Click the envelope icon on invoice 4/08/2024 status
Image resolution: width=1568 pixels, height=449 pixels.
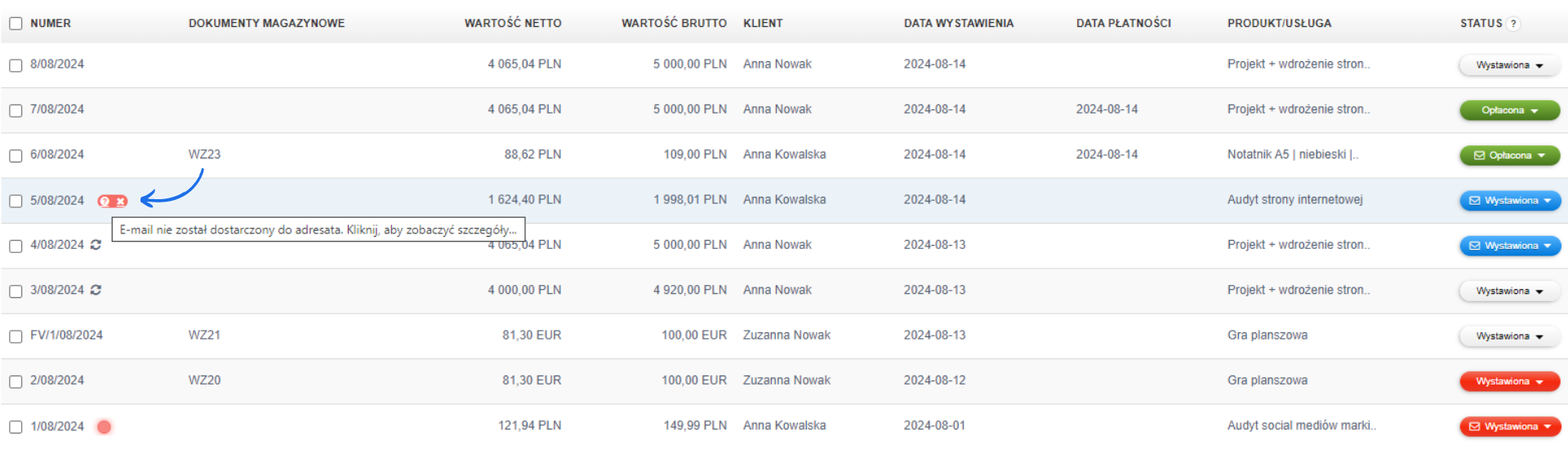[1475, 246]
